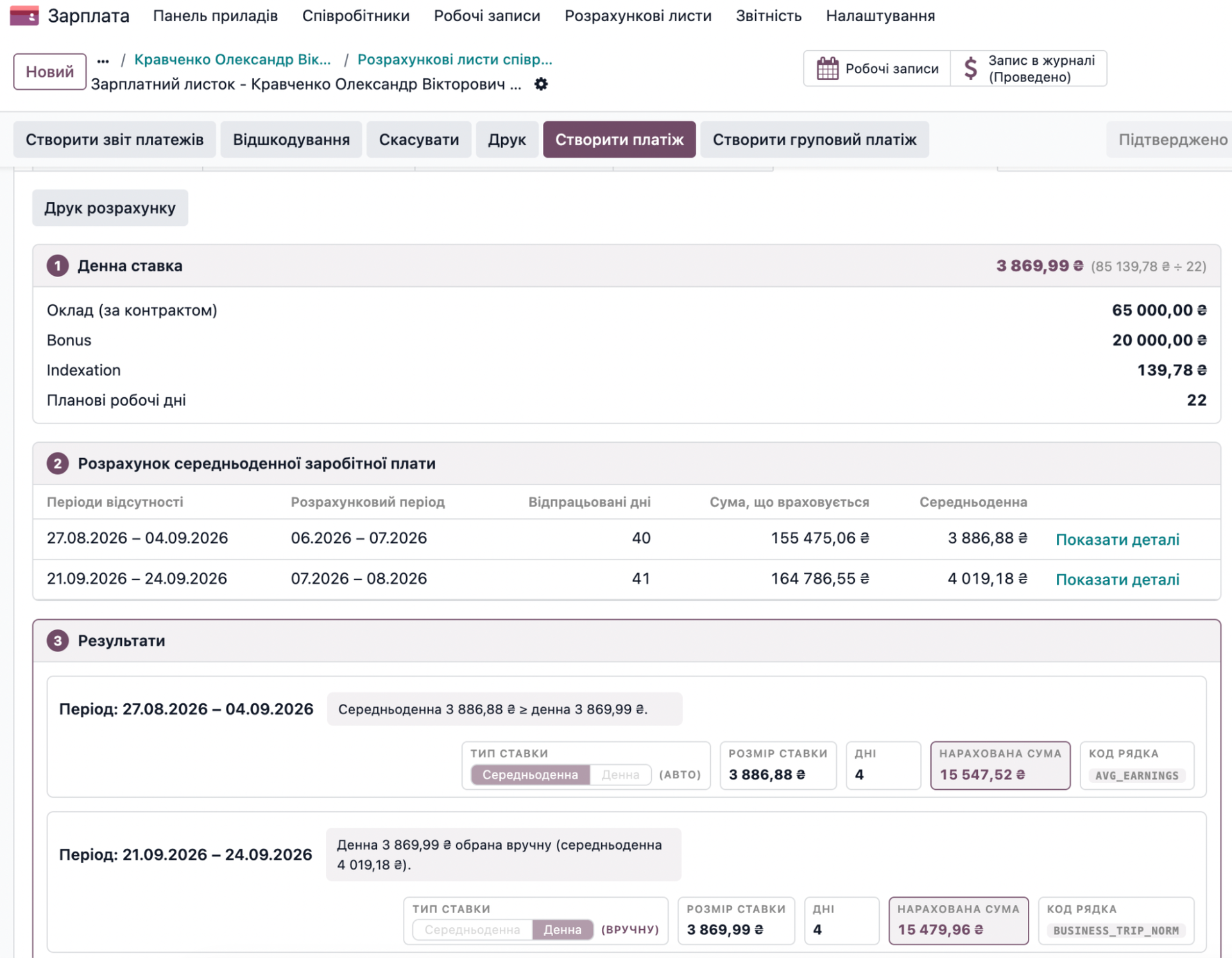Open Панель приладів menu
The width and height of the screenshot is (1232, 958).
coord(215,15)
